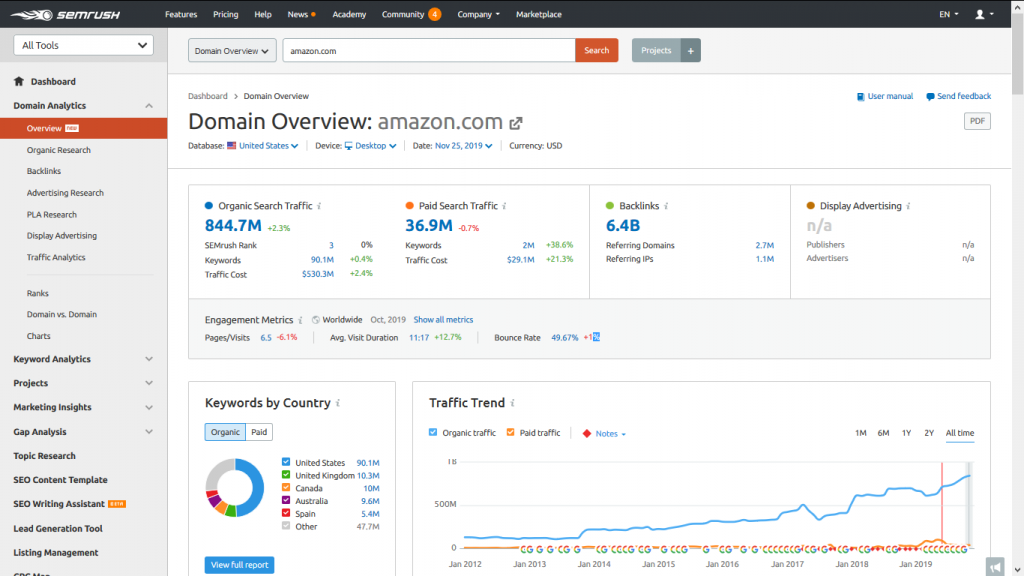Expand the Gap Analysis section
This screenshot has height=576, width=1024.
pos(149,432)
